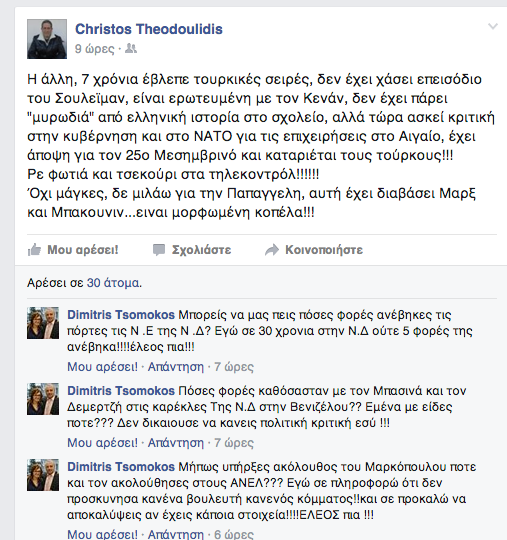Reply to the third comment about ΑΝΕΛ
This screenshot has height=540, width=507.
[176, 534]
